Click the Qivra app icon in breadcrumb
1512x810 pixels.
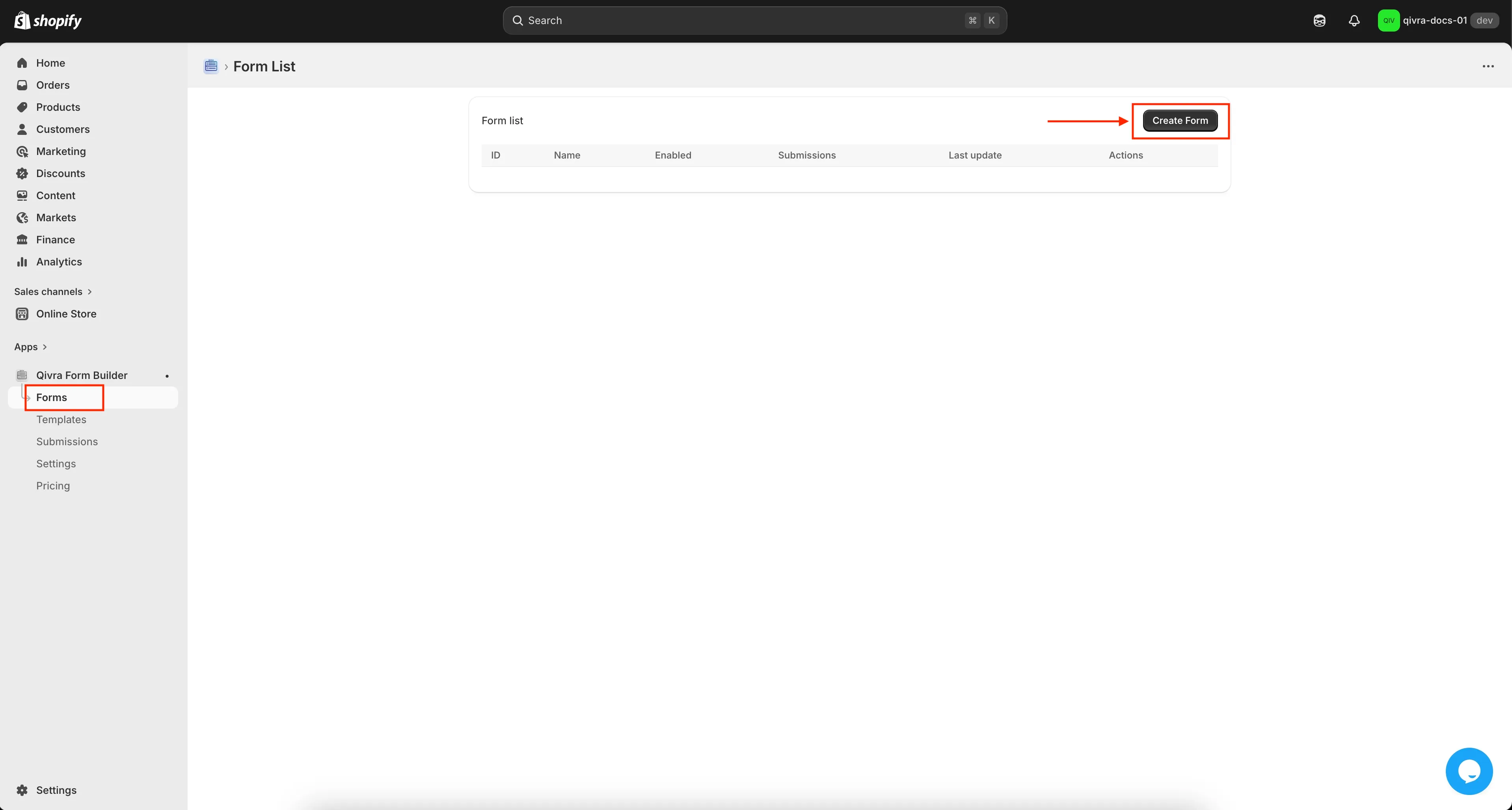coord(211,66)
